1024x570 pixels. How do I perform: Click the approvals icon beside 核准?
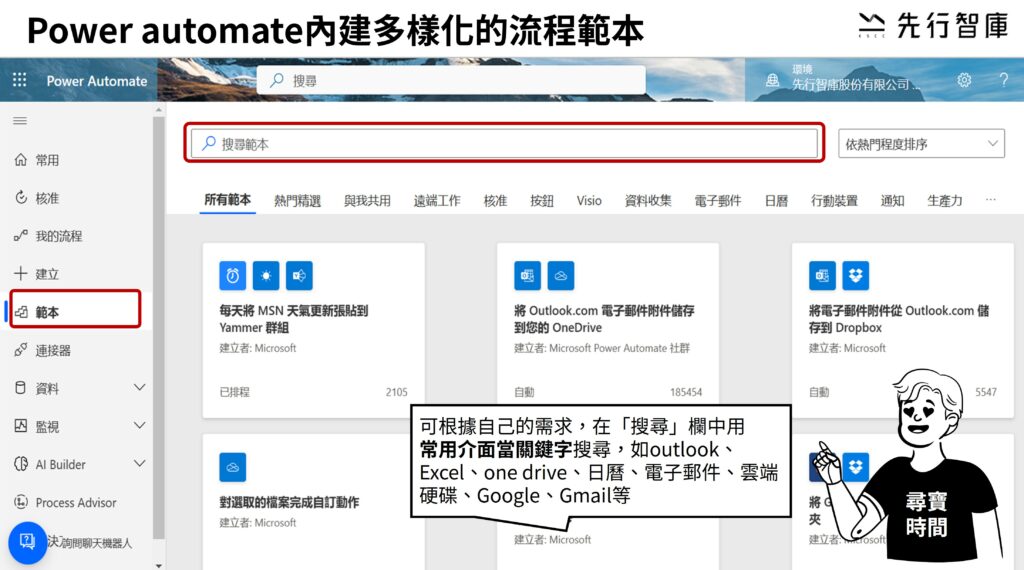coord(21,197)
